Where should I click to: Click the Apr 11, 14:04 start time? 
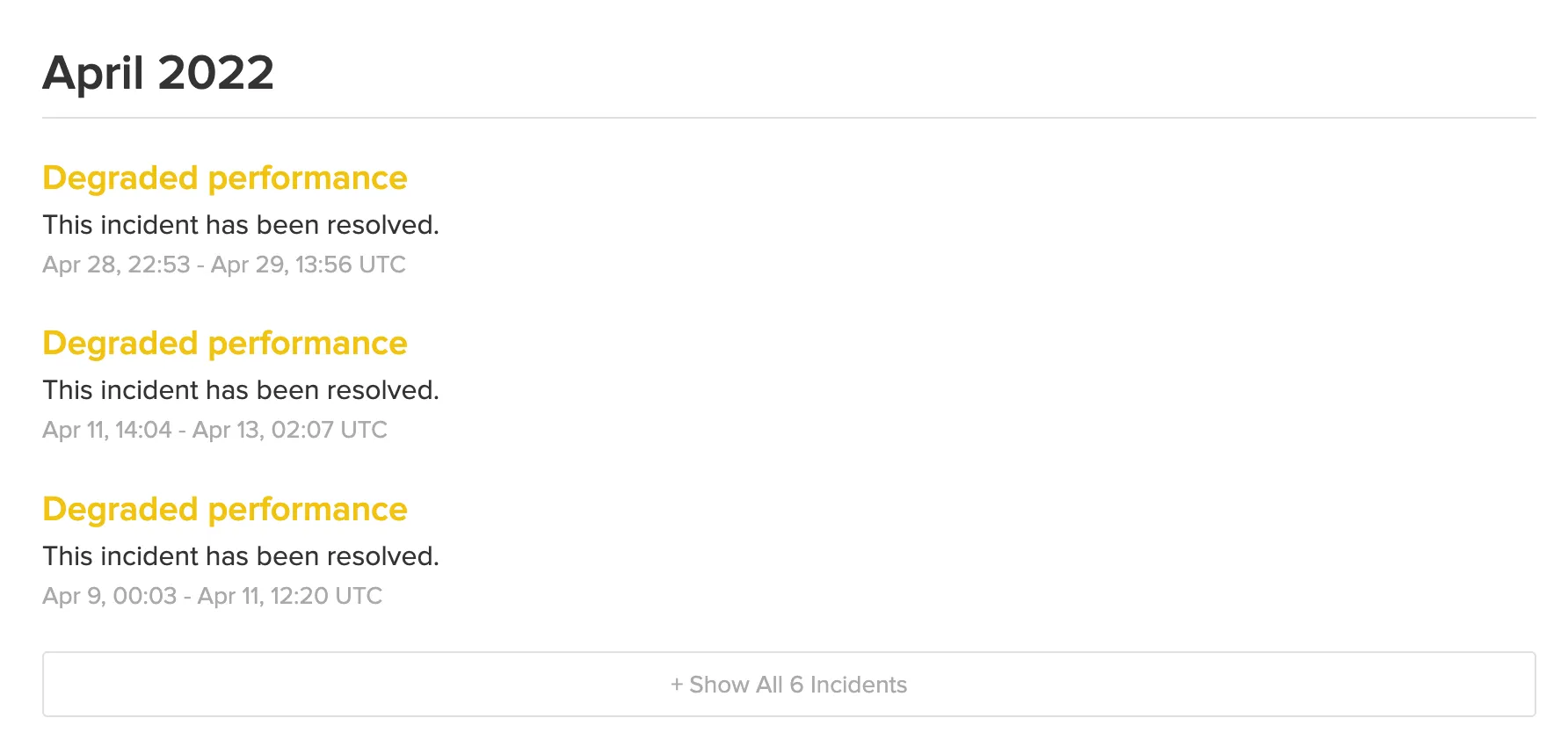(107, 430)
